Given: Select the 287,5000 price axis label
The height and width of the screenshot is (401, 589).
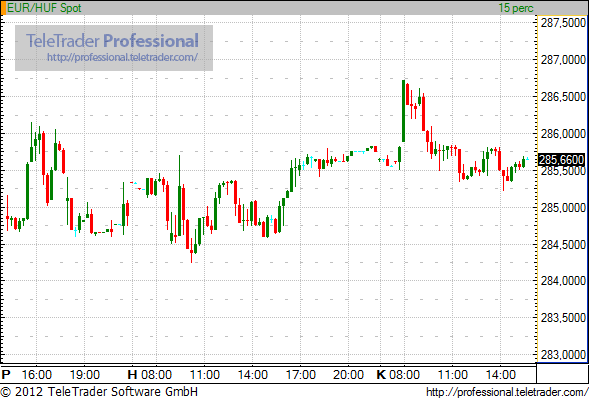Looking at the screenshot, I should (x=563, y=23).
